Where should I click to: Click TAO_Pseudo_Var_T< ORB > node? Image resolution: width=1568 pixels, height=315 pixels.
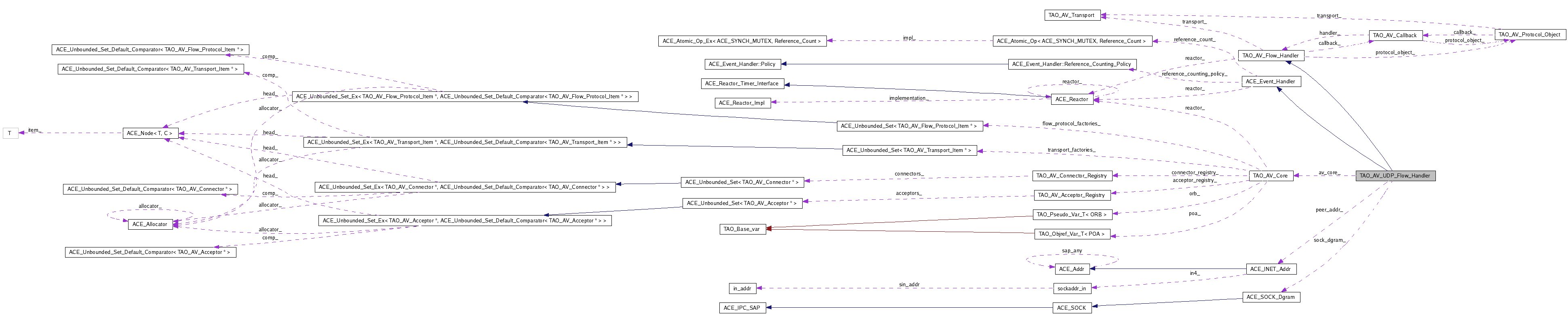pos(1073,214)
